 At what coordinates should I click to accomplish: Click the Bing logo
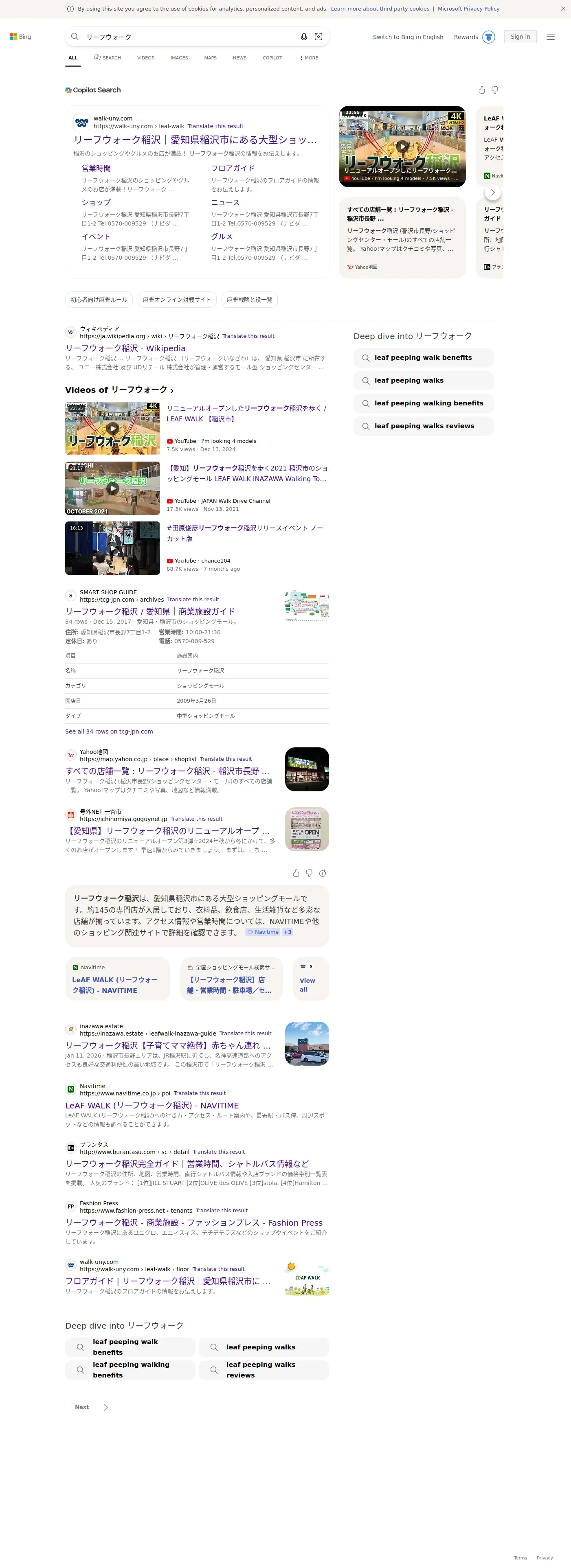pos(20,37)
